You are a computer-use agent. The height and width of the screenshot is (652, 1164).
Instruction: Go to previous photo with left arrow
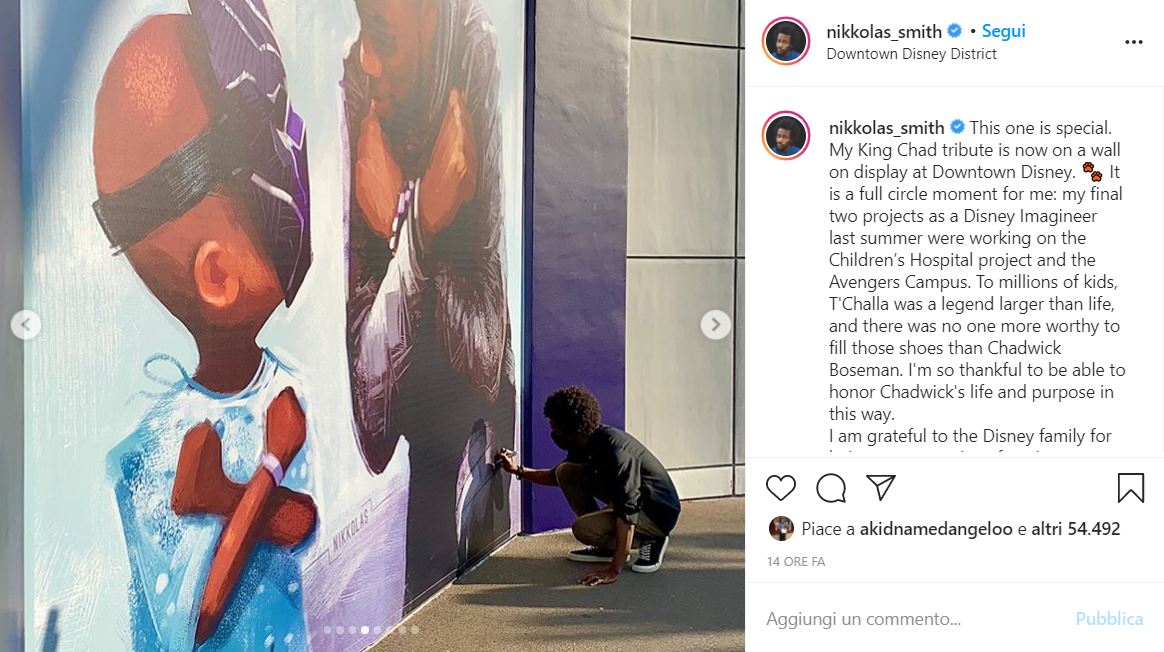(x=26, y=325)
